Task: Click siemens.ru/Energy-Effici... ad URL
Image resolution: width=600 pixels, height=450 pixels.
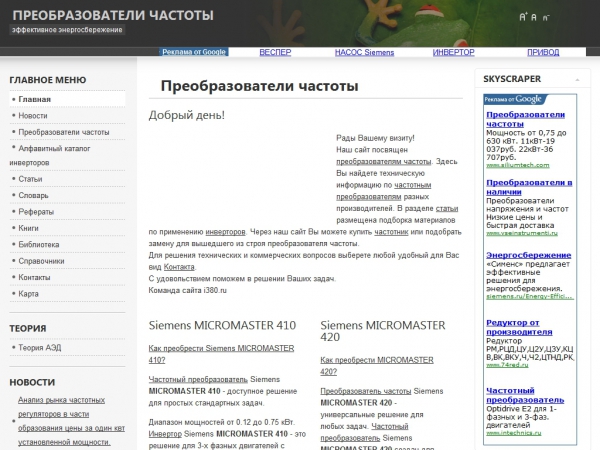Action: click(x=530, y=297)
